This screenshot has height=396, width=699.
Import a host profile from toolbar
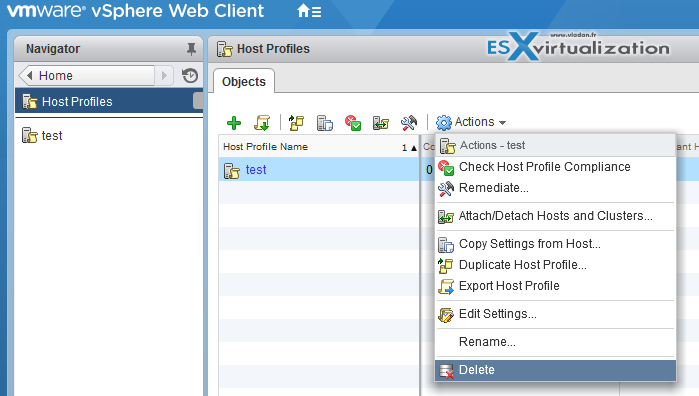coord(262,123)
